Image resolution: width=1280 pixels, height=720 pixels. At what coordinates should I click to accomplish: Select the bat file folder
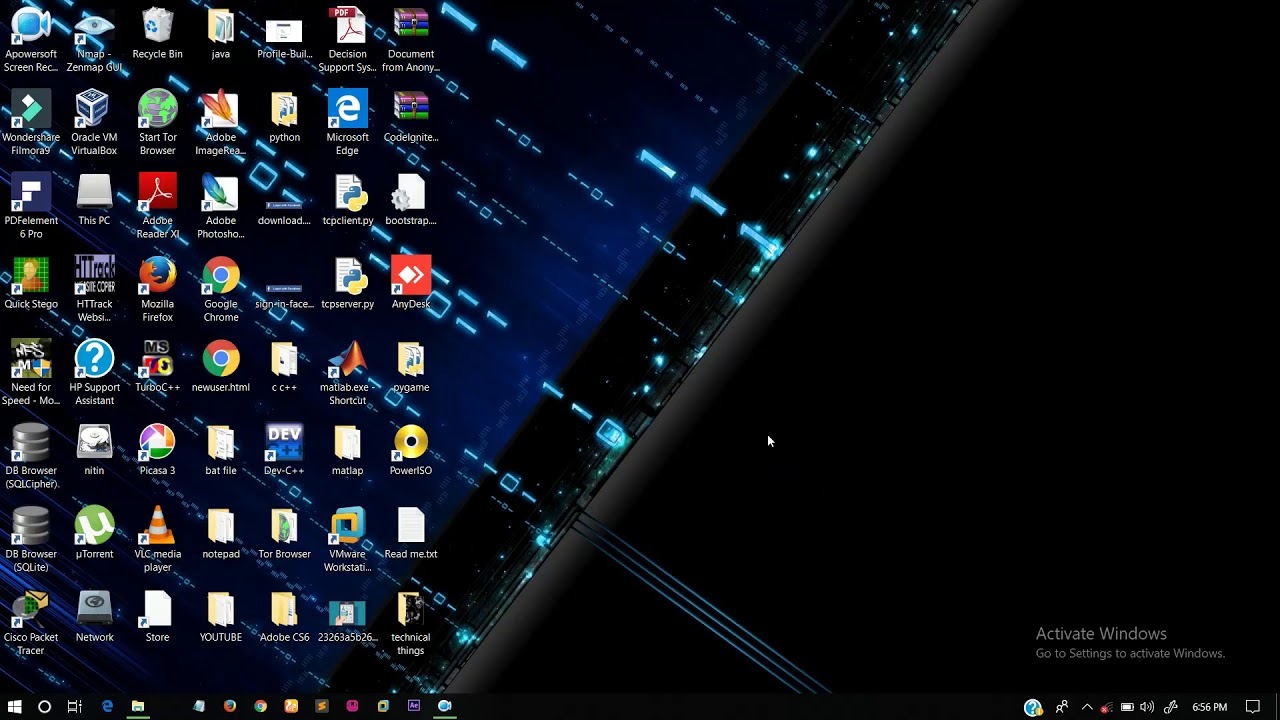click(221, 450)
